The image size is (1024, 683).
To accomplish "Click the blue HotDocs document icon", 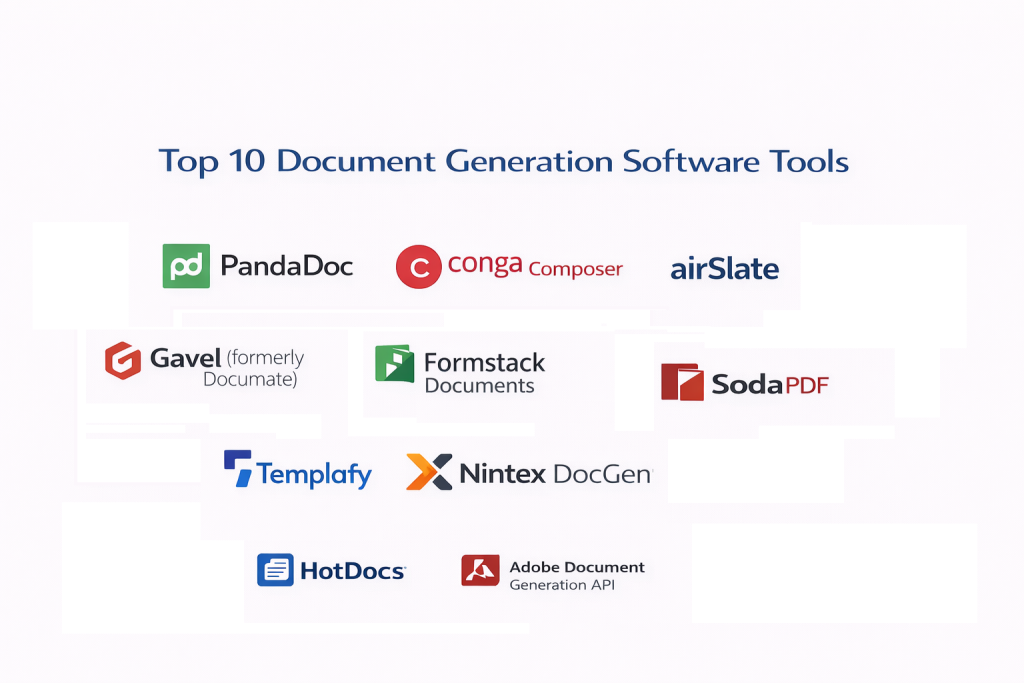I will (x=275, y=570).
